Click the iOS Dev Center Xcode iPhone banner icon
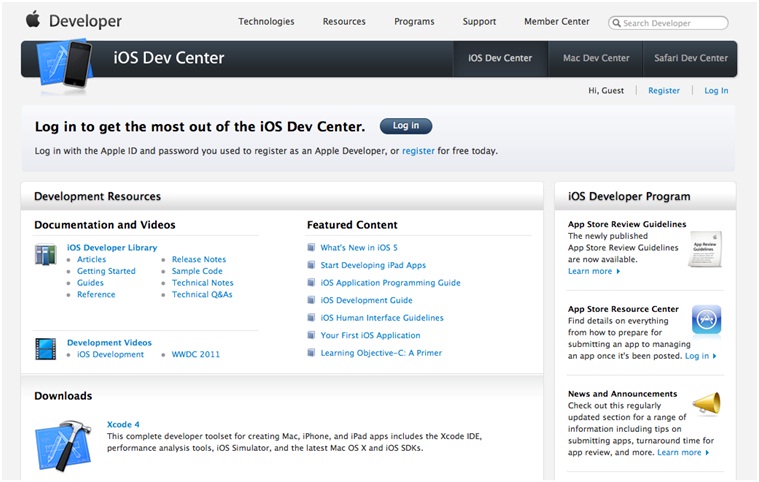Screen dimensions: 759x482 coord(64,65)
